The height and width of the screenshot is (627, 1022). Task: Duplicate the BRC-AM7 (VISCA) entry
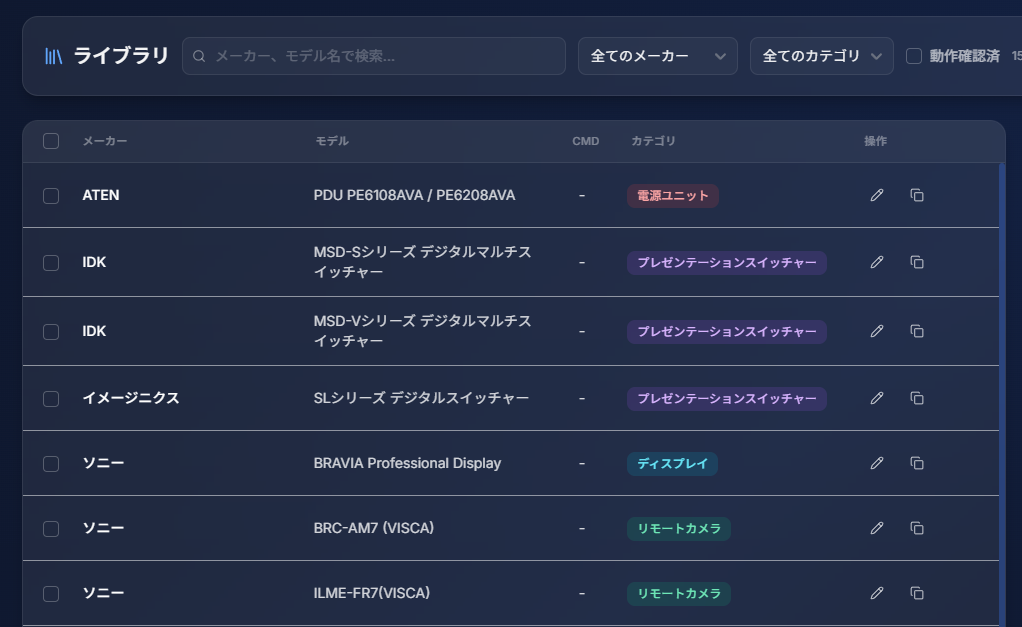pos(916,528)
